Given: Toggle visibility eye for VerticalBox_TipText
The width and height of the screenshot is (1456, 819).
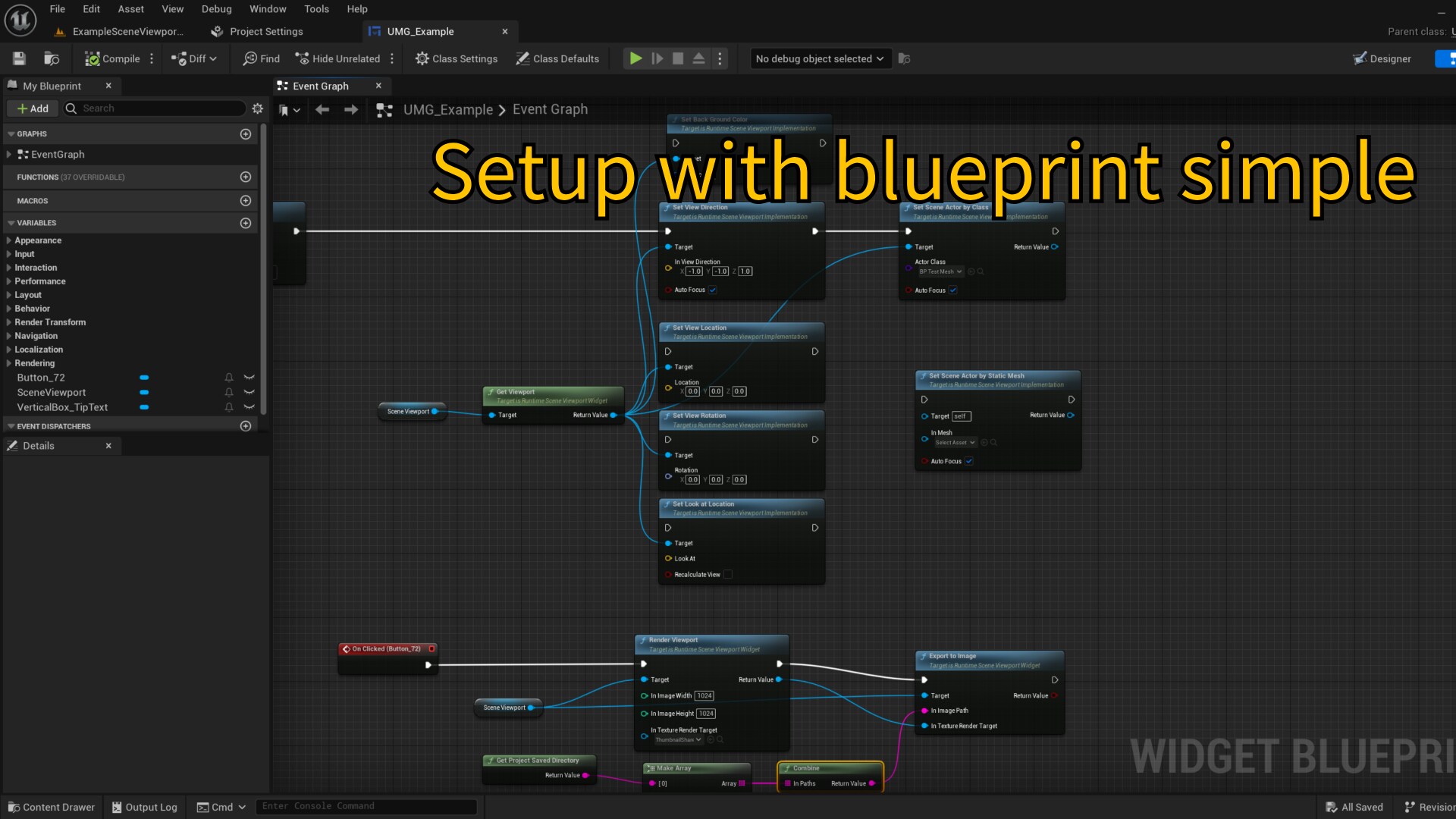Looking at the screenshot, I should pyautogui.click(x=249, y=407).
